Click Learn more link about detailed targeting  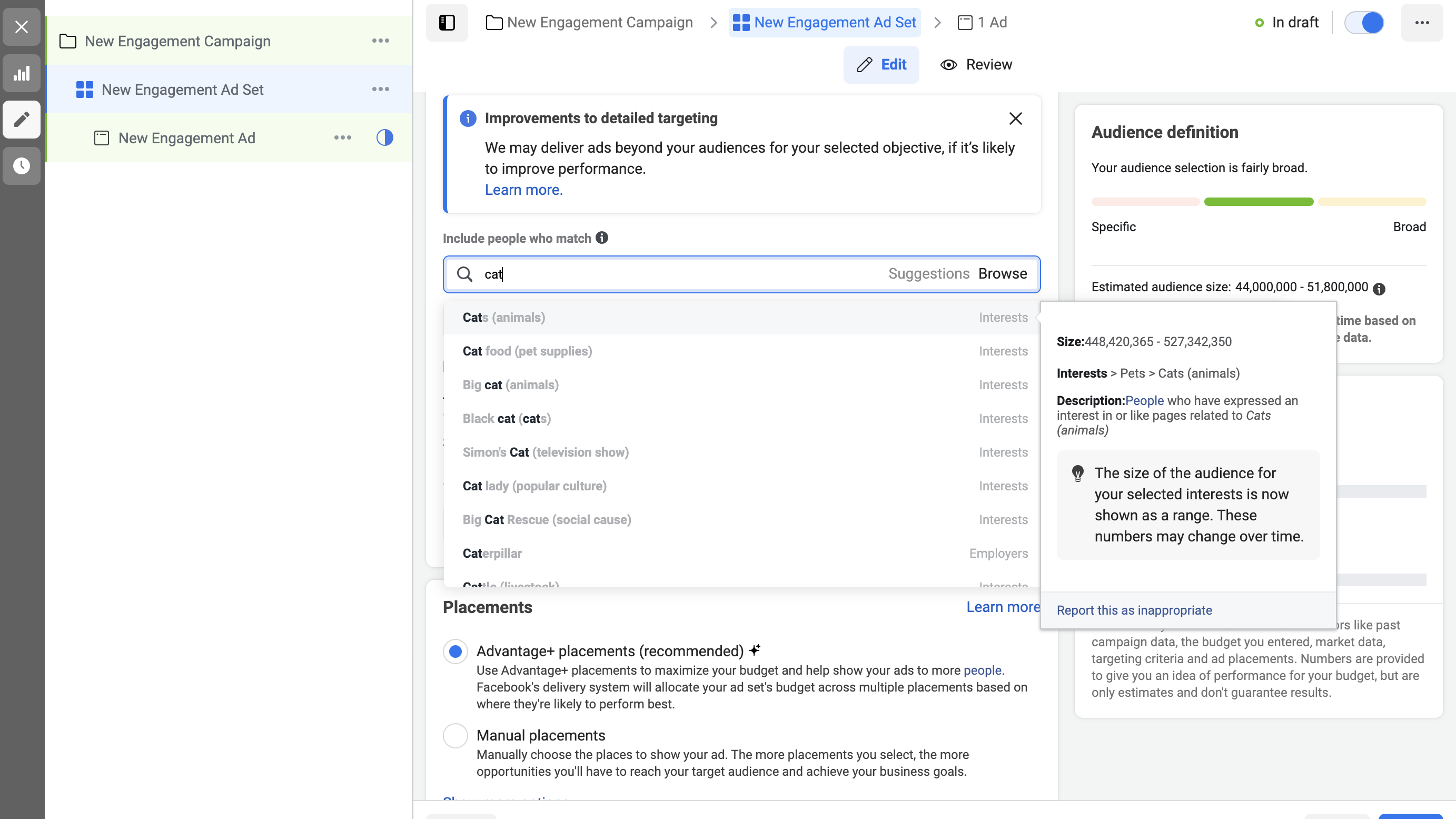coord(523,190)
